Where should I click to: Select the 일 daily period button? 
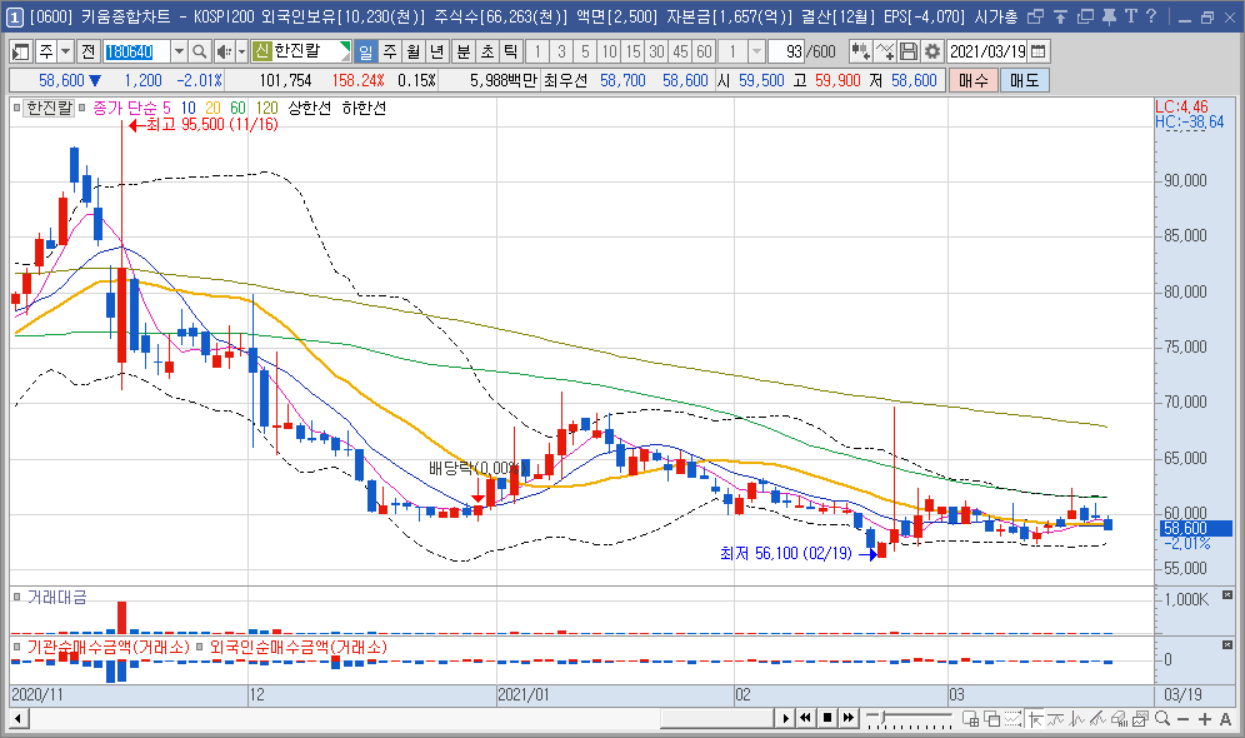coord(365,51)
